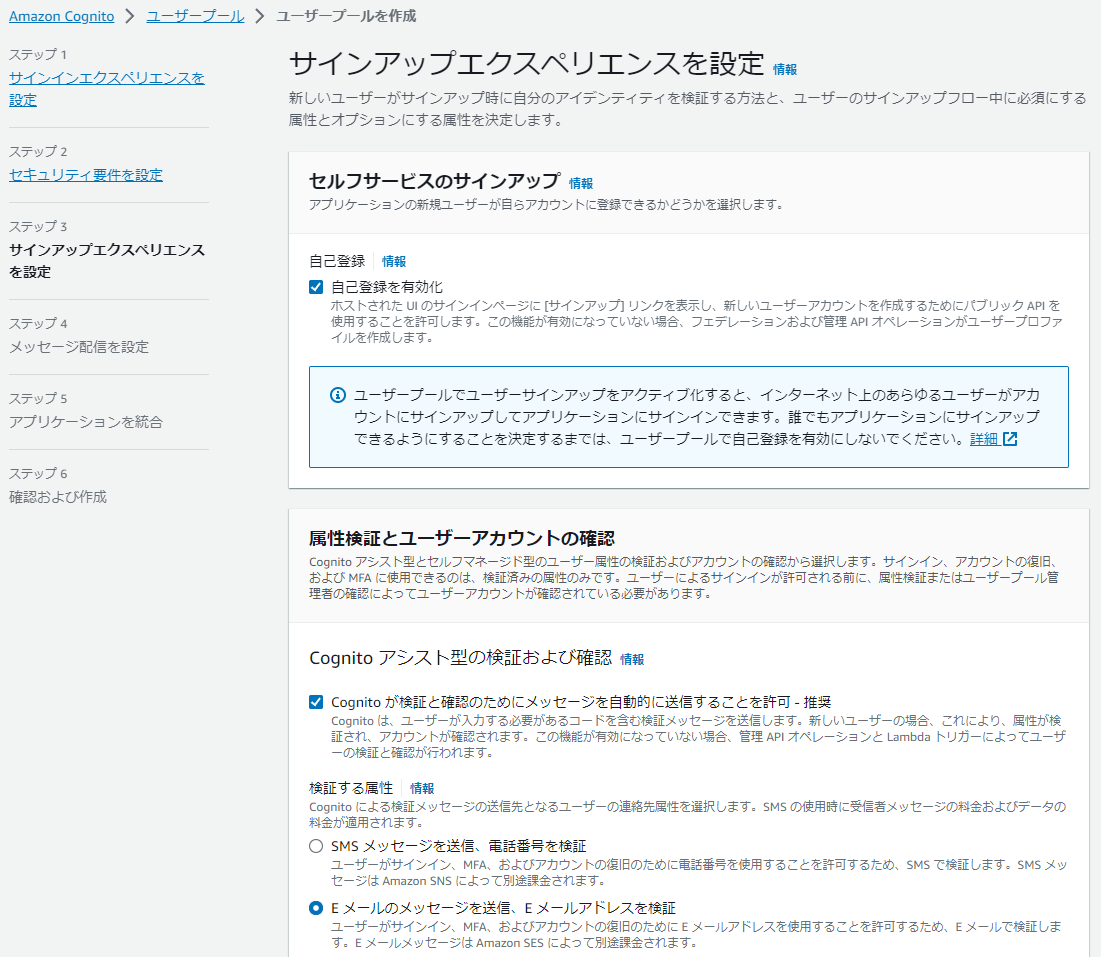The width and height of the screenshot is (1101, 957).
Task: Open 情報 link next to page title
Action: click(784, 70)
